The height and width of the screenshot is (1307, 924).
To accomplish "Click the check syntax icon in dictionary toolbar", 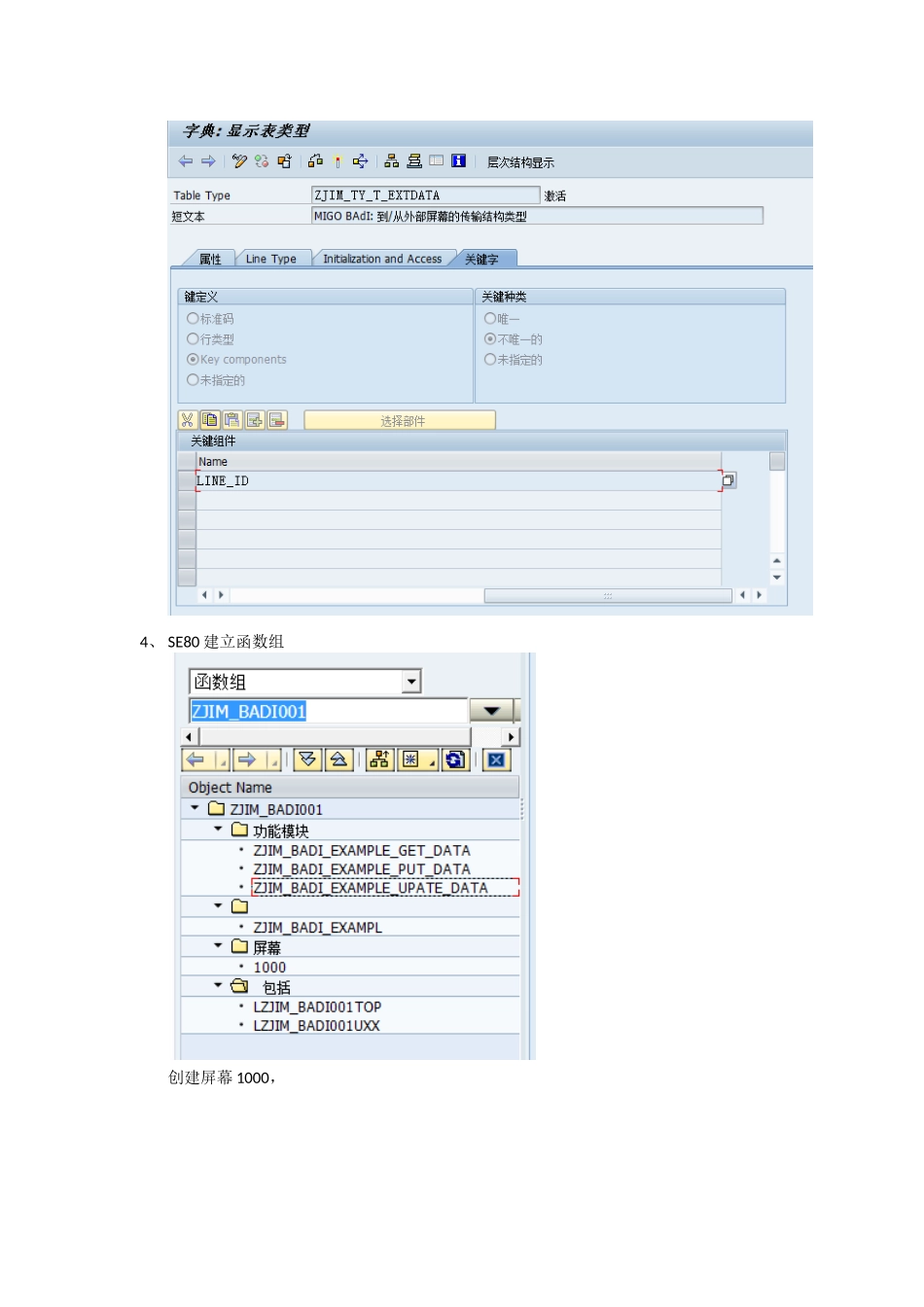I will (315, 161).
